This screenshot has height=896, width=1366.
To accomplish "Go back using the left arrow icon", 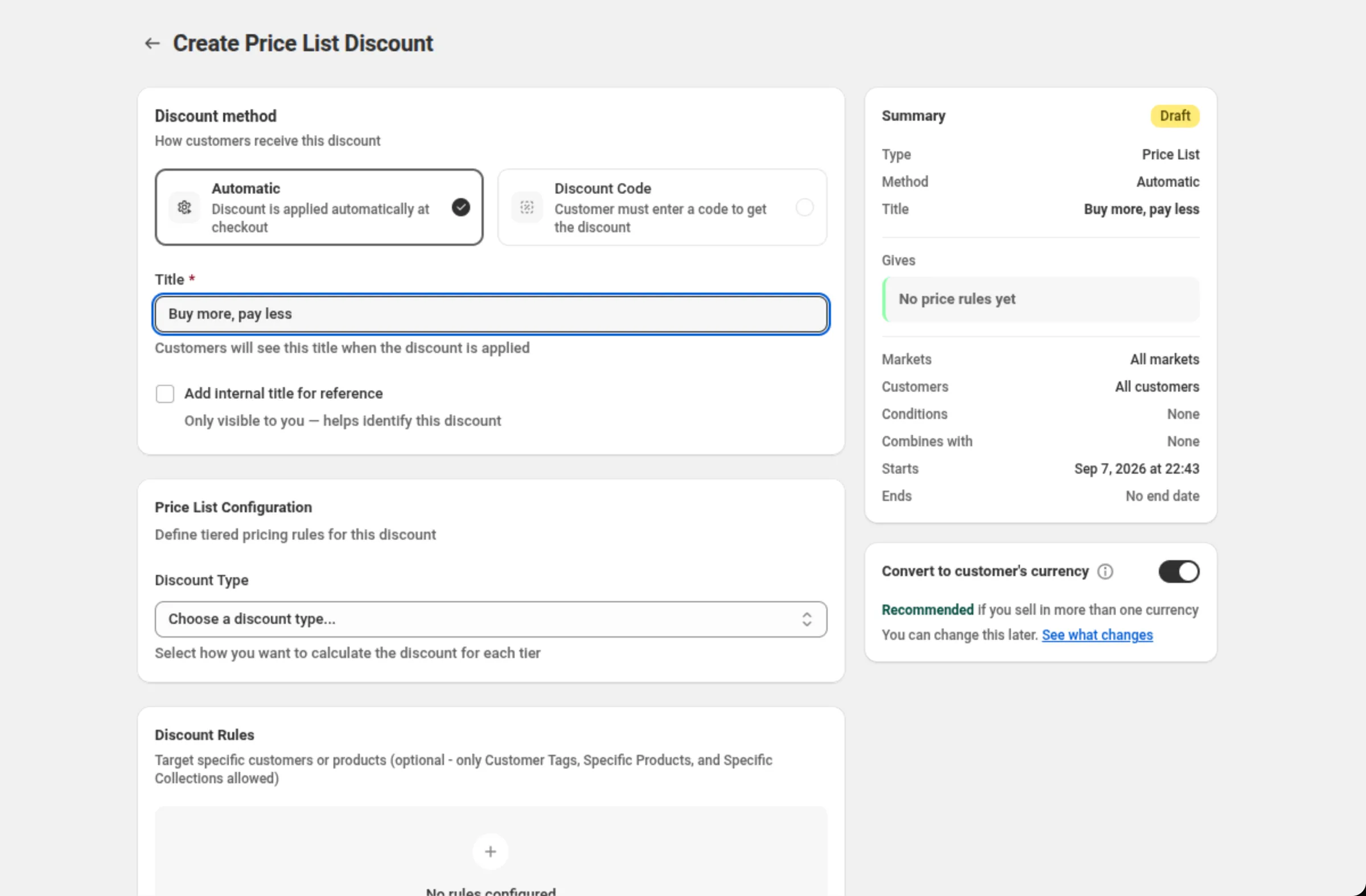I will click(152, 43).
